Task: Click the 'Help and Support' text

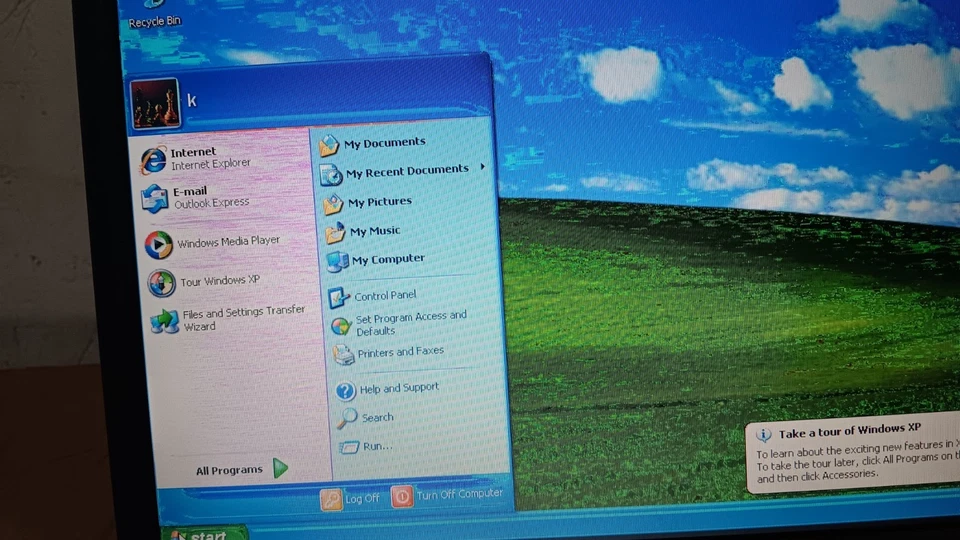Action: tap(399, 388)
